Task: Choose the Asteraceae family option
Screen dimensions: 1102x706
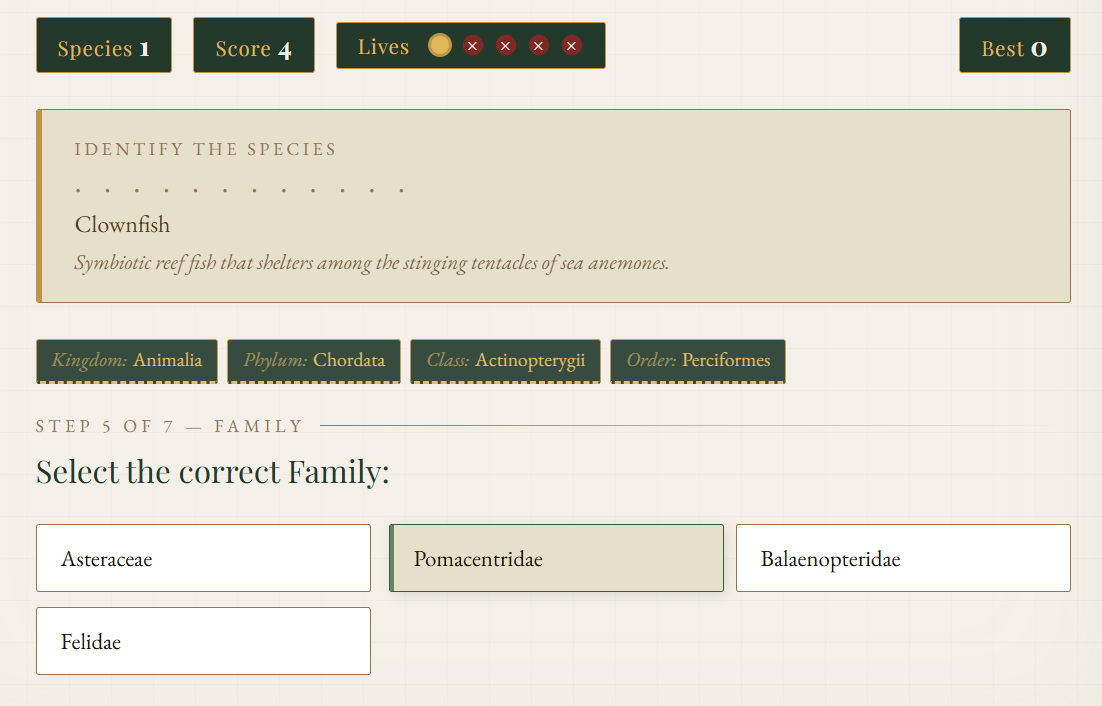Action: click(x=203, y=558)
